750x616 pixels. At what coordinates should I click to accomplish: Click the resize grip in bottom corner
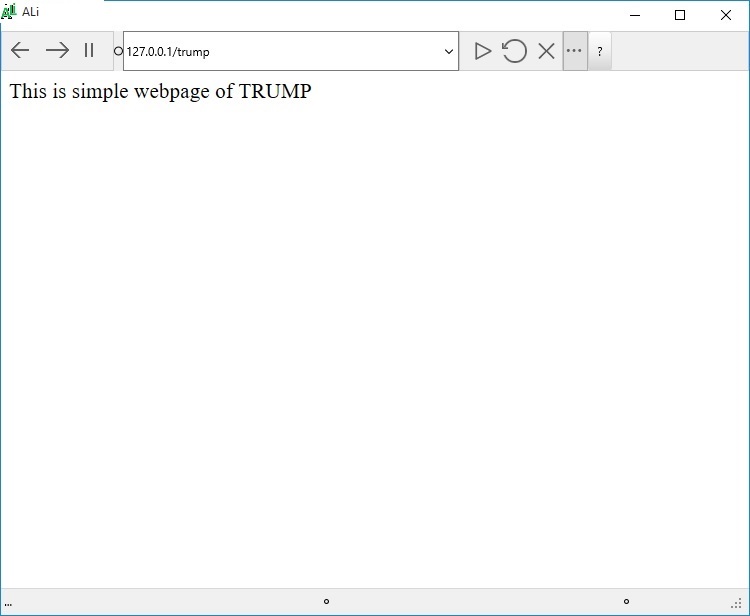click(737, 604)
